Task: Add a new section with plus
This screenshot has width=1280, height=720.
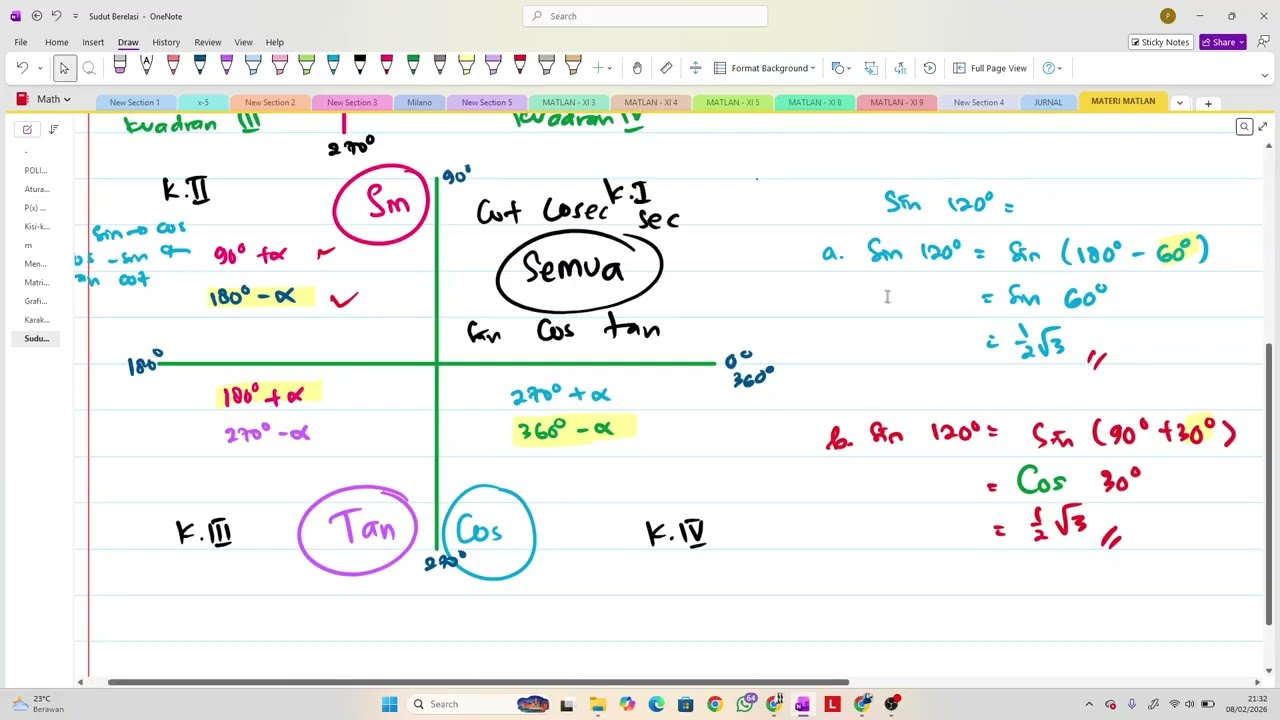Action: pos(1208,103)
